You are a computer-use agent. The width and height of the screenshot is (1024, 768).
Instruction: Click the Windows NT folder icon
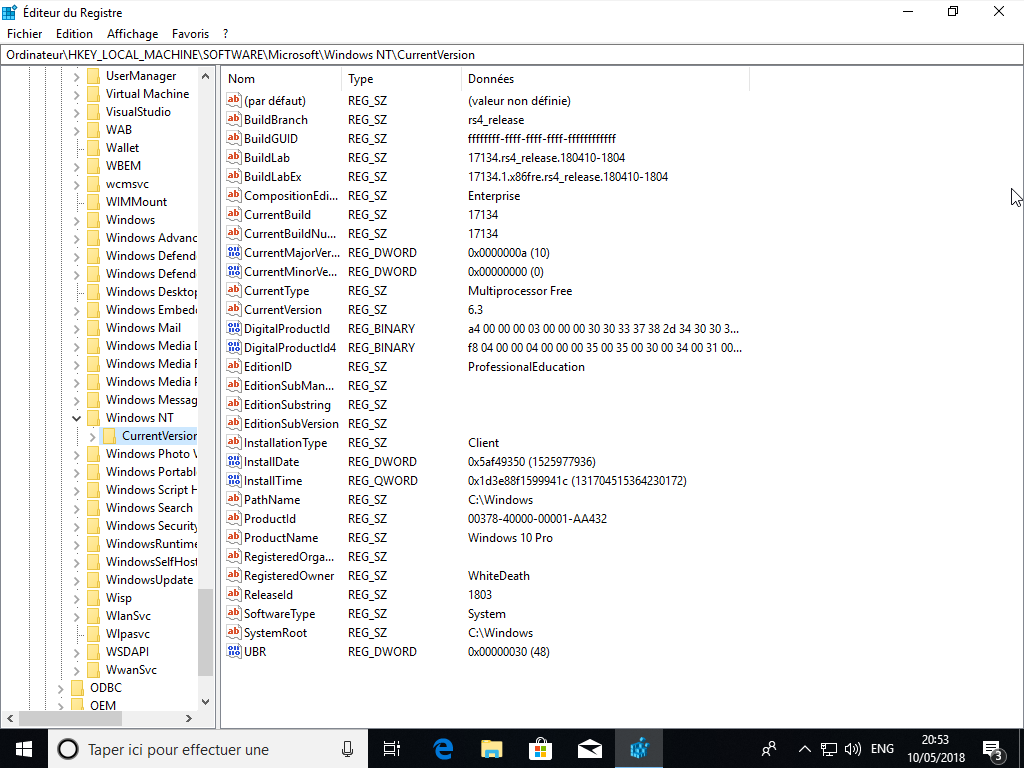[93, 417]
